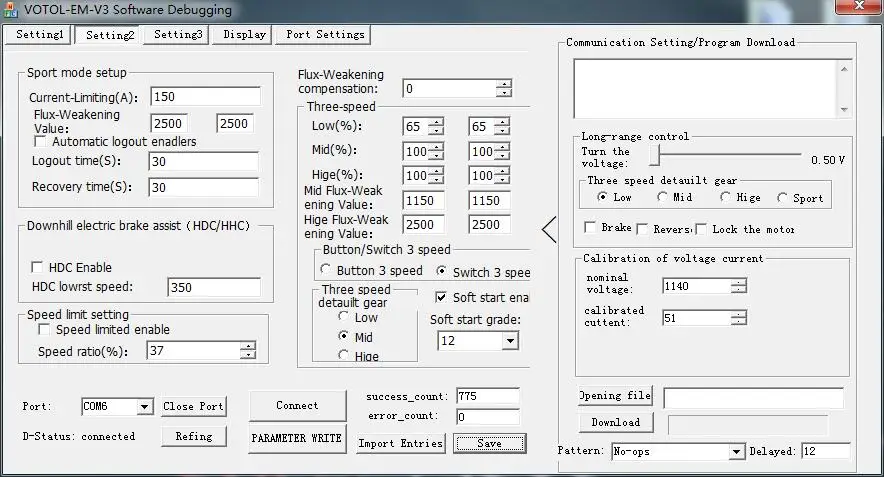Expand the Soft start grade dropdown
The image size is (884, 477).
pos(509,341)
